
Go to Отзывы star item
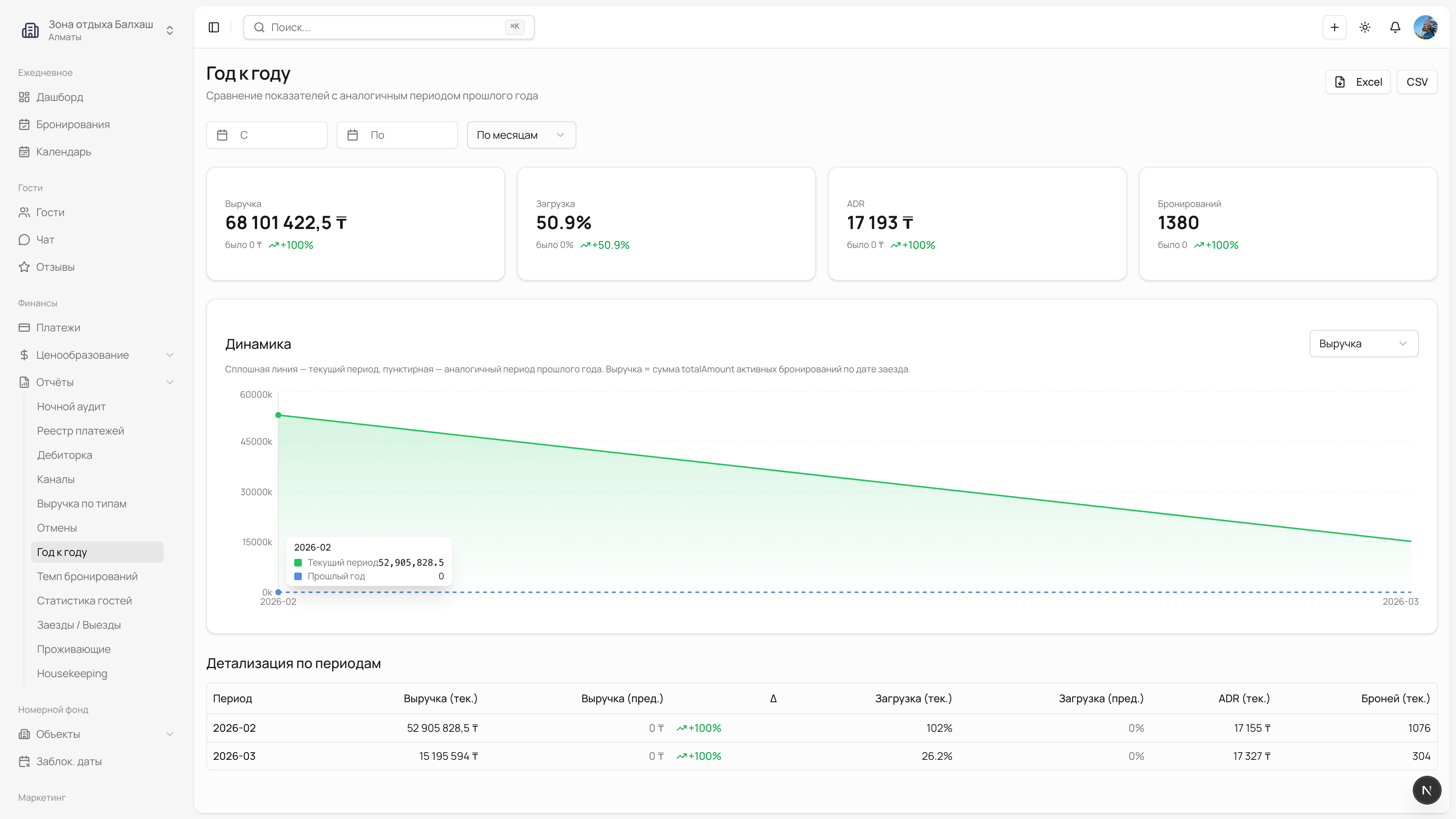55,267
